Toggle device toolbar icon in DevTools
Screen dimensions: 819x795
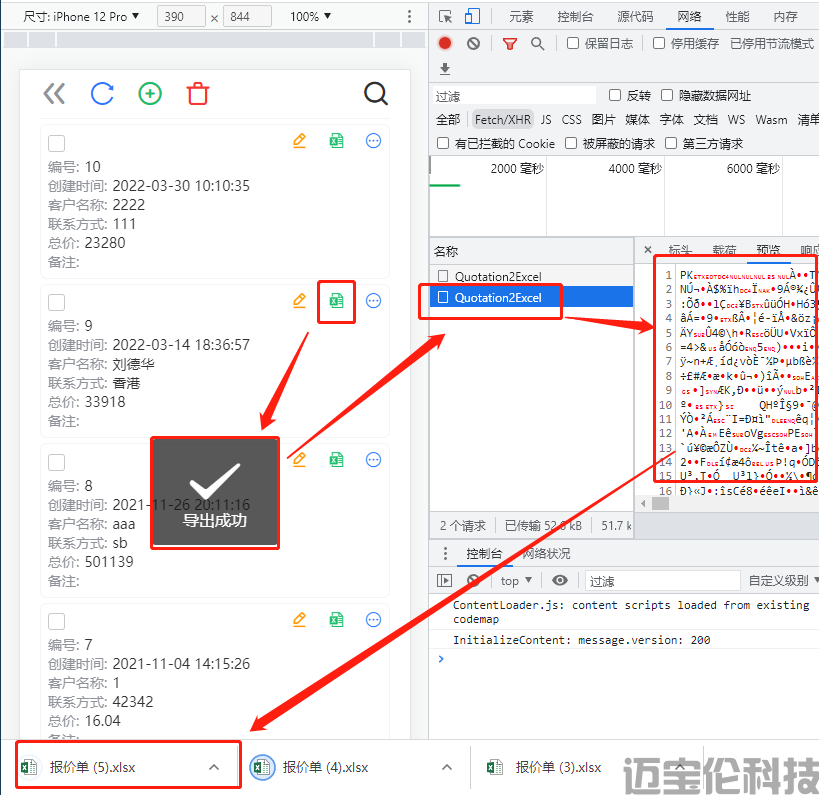click(472, 17)
